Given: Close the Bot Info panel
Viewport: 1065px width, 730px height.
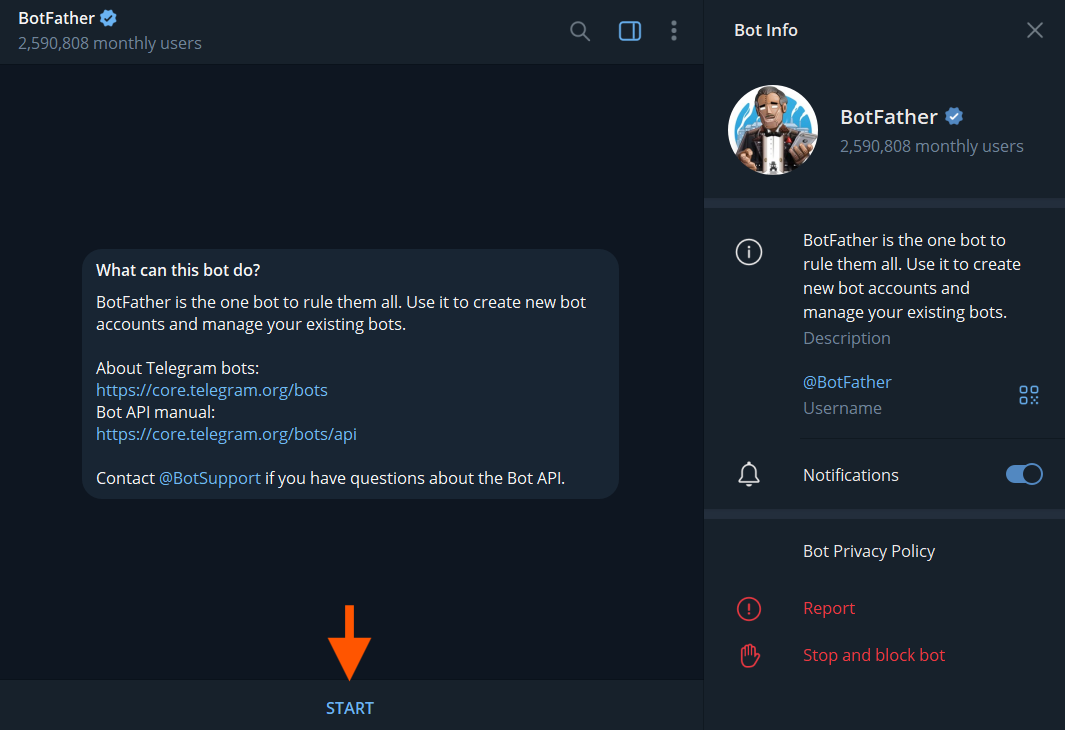Looking at the screenshot, I should 1035,30.
